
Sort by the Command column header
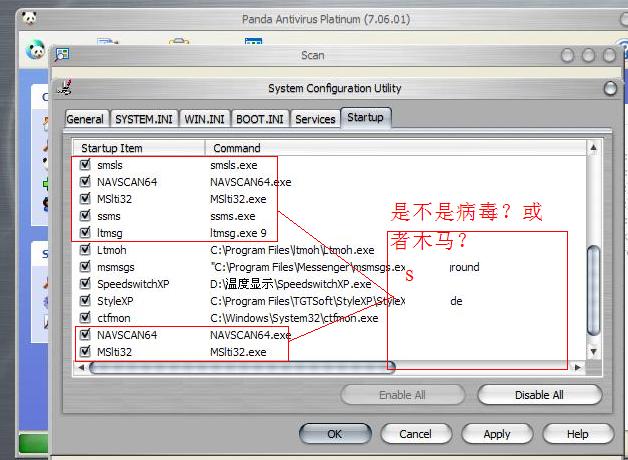395,148
